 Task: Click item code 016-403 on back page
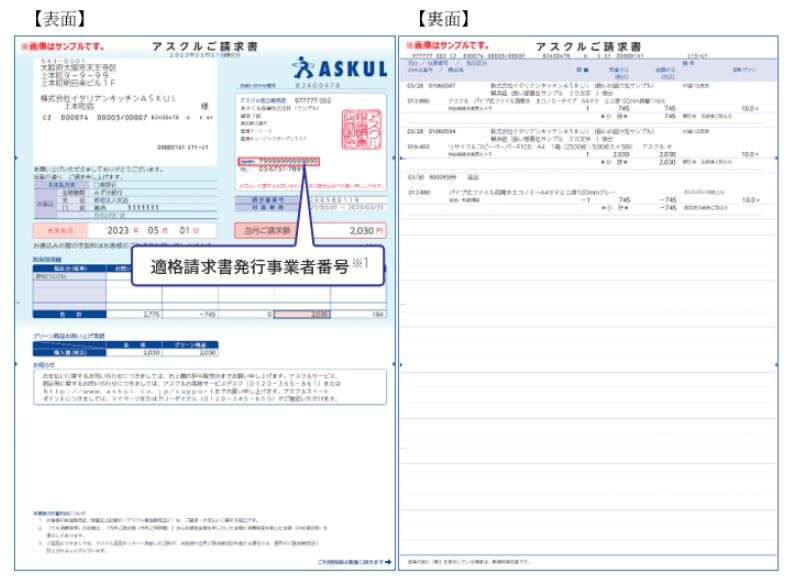[x=418, y=147]
